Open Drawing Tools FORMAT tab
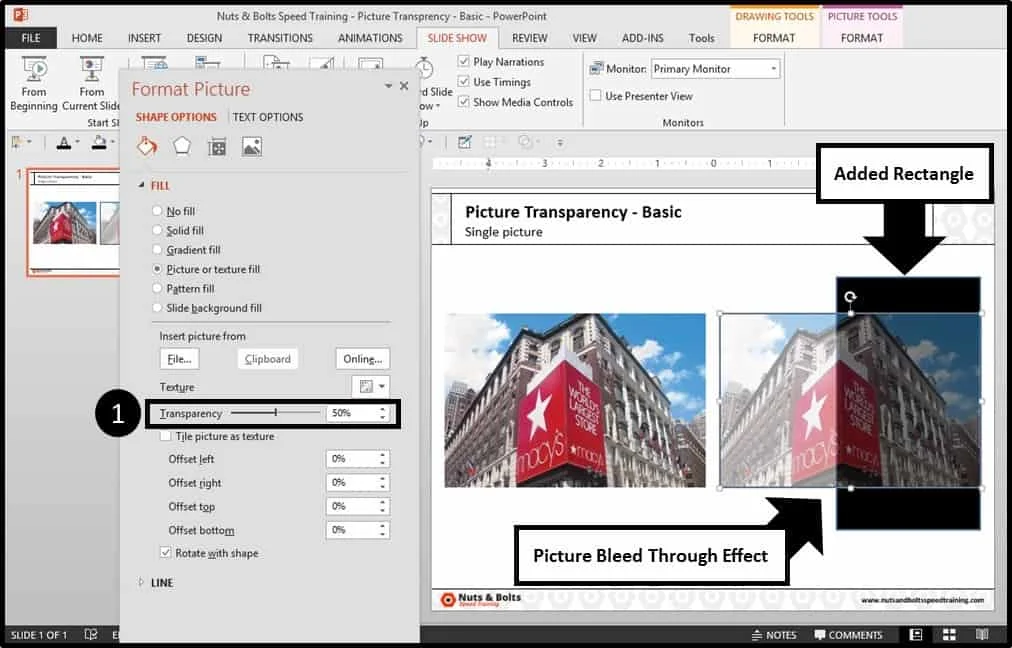This screenshot has width=1012, height=648. [774, 38]
